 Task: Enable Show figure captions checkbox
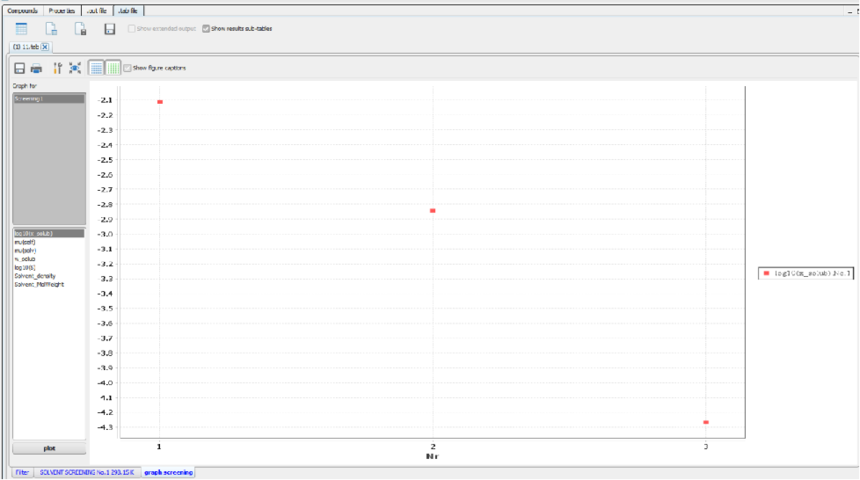pos(127,68)
